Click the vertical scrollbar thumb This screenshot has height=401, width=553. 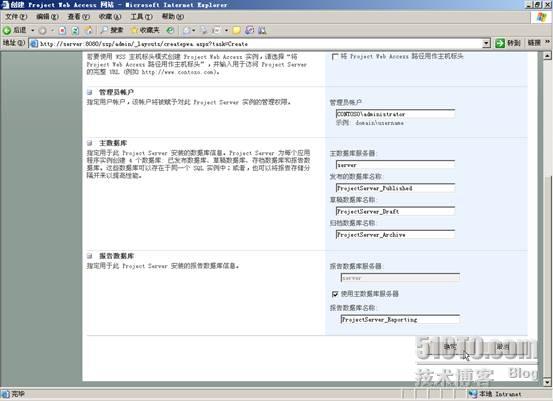tap(547, 276)
